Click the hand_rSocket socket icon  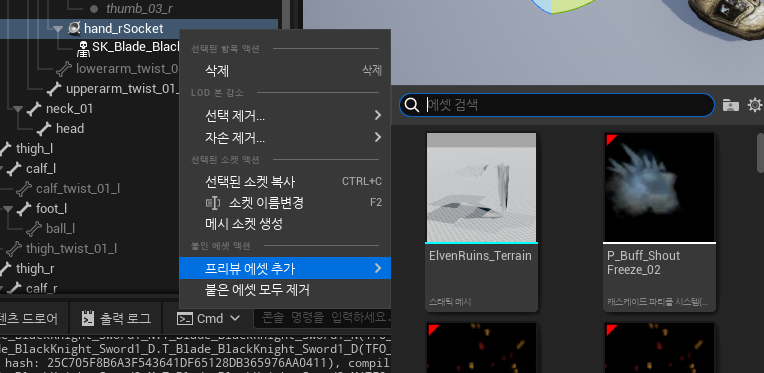[74, 29]
